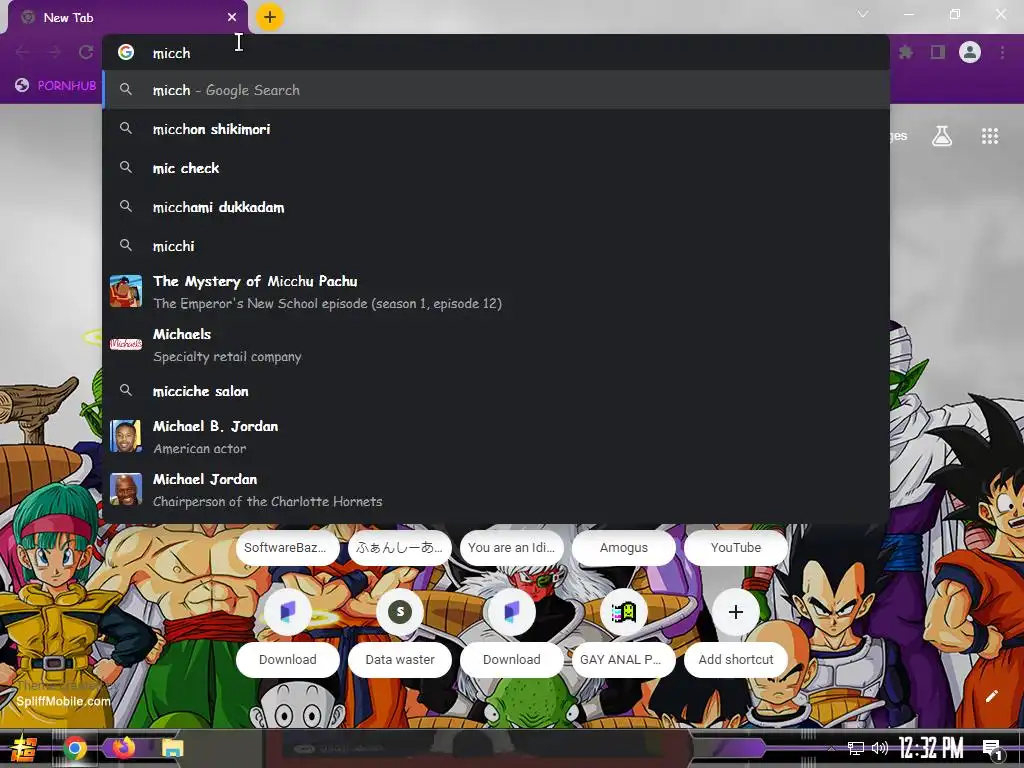Open SoftwareBaz... shortcut
Image resolution: width=1024 pixels, height=768 pixels.
pyautogui.click(x=287, y=548)
